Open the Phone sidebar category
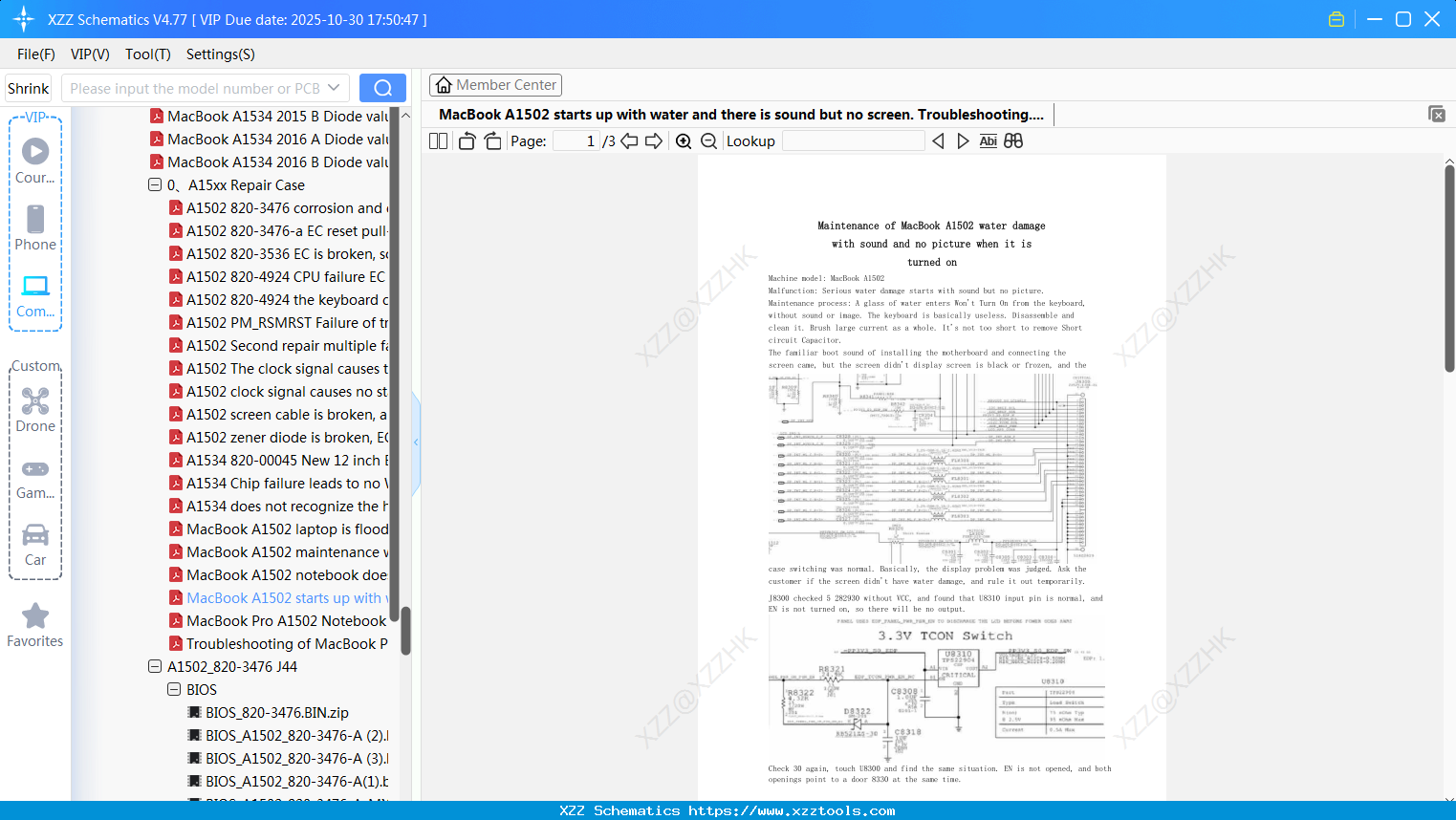 tap(35, 227)
